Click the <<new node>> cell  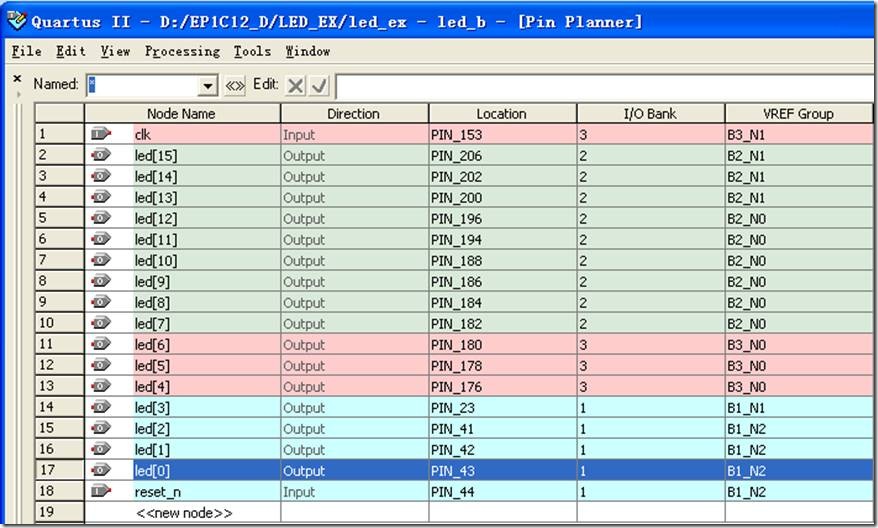click(183, 513)
